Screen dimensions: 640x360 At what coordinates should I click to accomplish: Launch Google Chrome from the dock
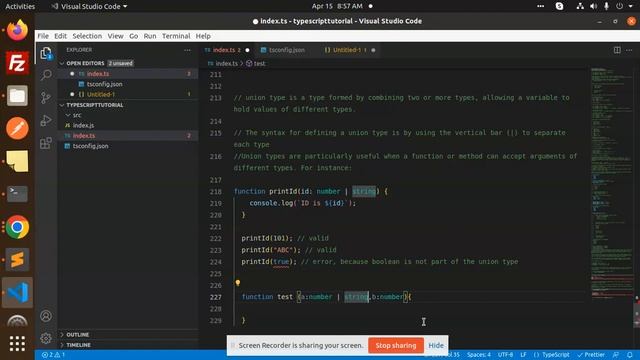tap(17, 227)
